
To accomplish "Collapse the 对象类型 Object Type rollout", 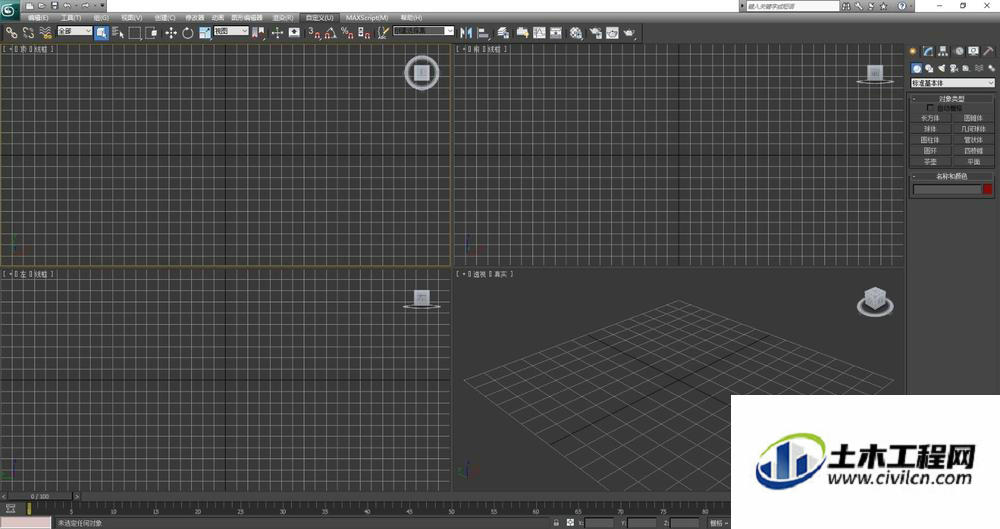I will 952,99.
